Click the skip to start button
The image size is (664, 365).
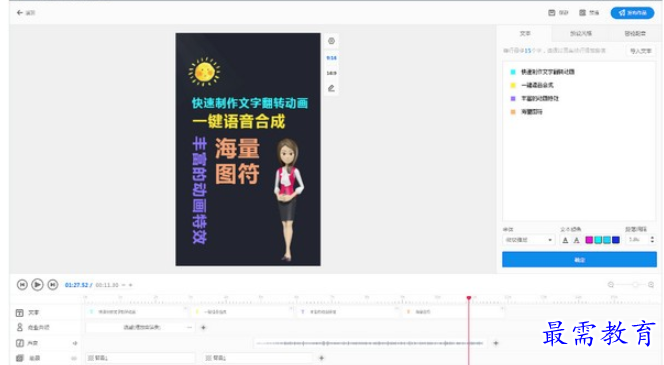point(22,285)
